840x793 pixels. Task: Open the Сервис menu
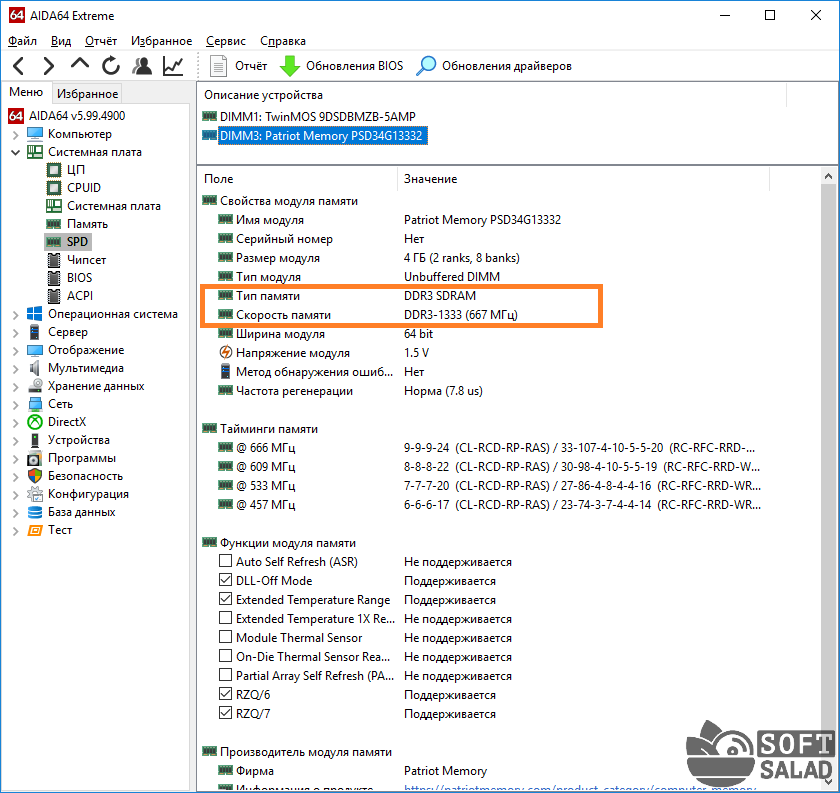pyautogui.click(x=226, y=41)
